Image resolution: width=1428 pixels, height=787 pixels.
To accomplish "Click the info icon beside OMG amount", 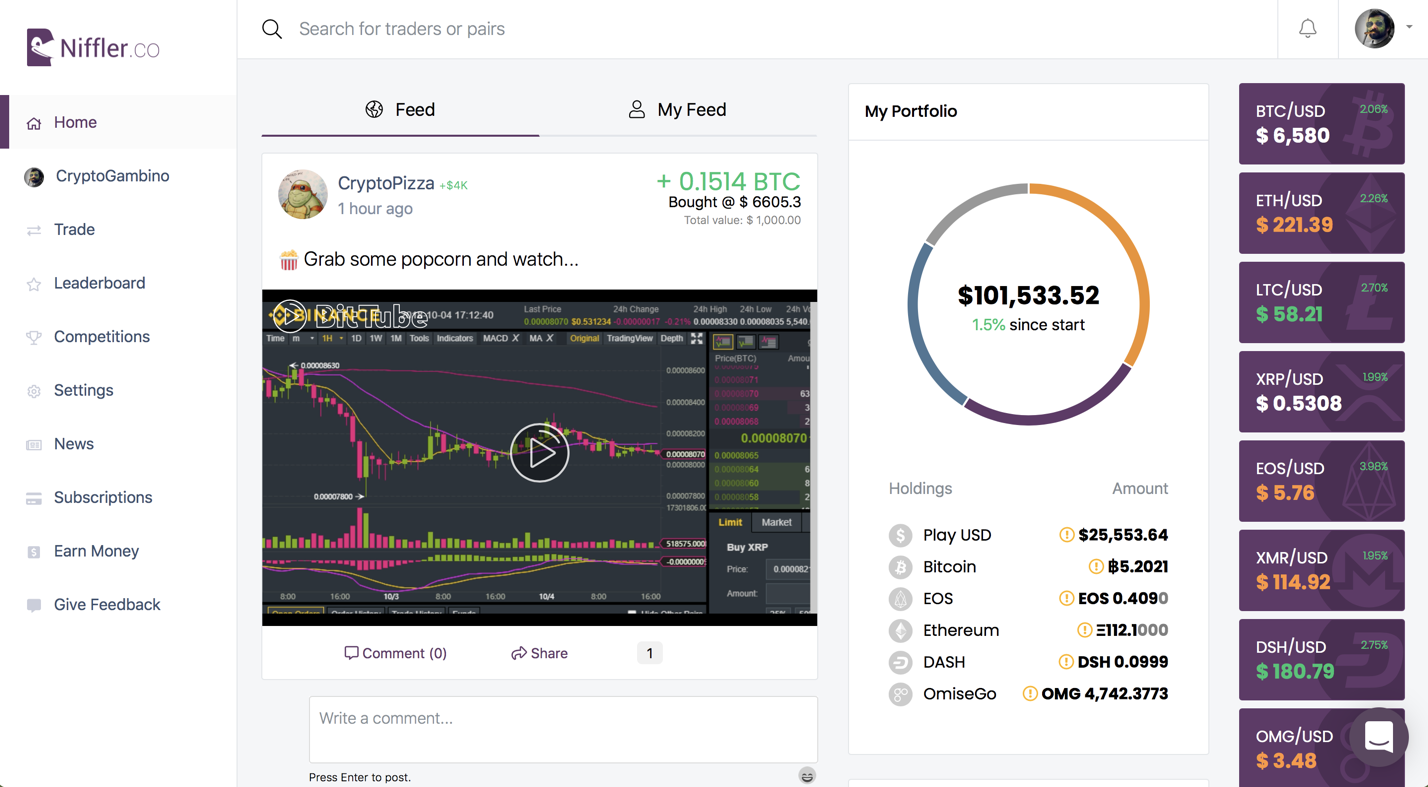I will pyautogui.click(x=1030, y=694).
